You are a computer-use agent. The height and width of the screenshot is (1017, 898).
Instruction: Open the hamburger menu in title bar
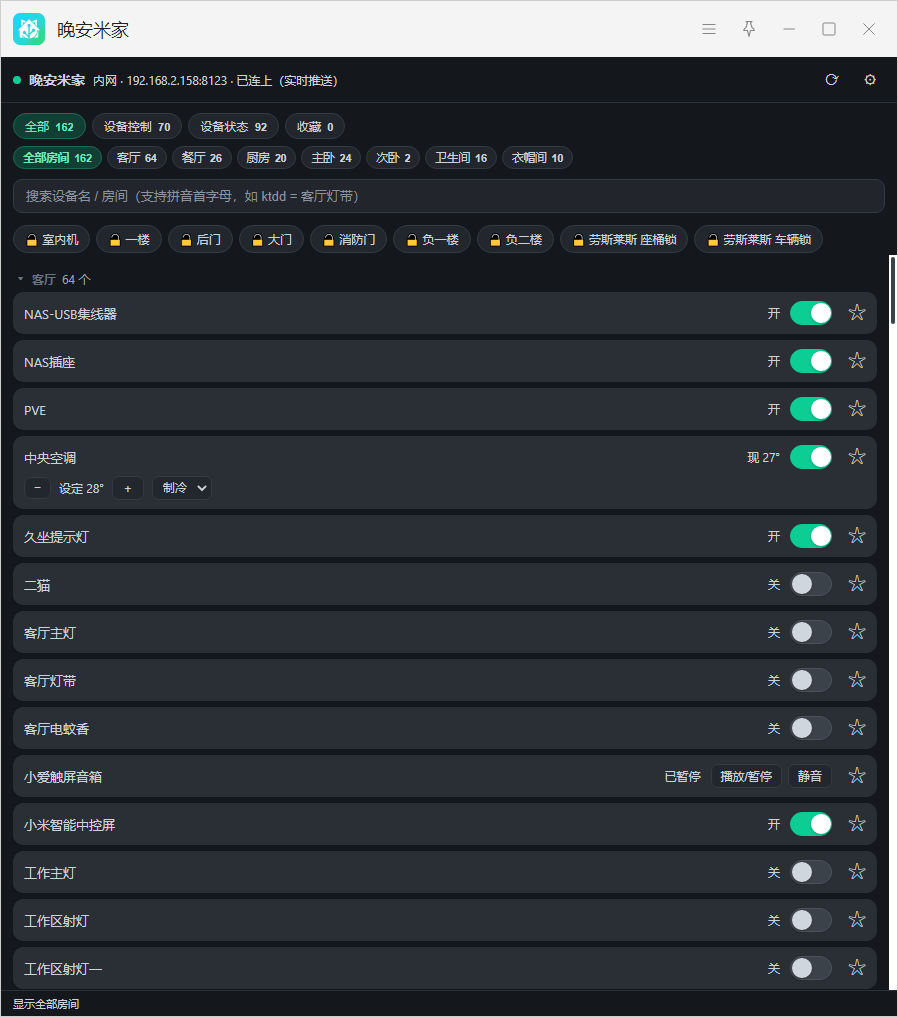click(709, 29)
